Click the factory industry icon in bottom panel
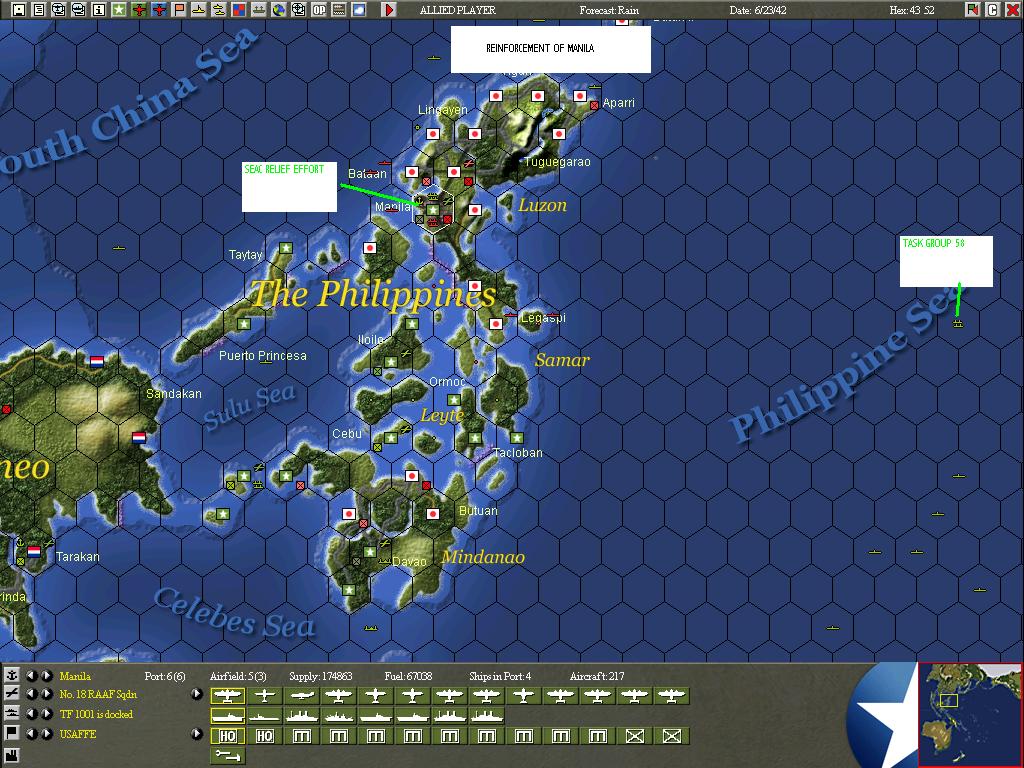Viewport: 1024px width, 768px height. [12, 756]
